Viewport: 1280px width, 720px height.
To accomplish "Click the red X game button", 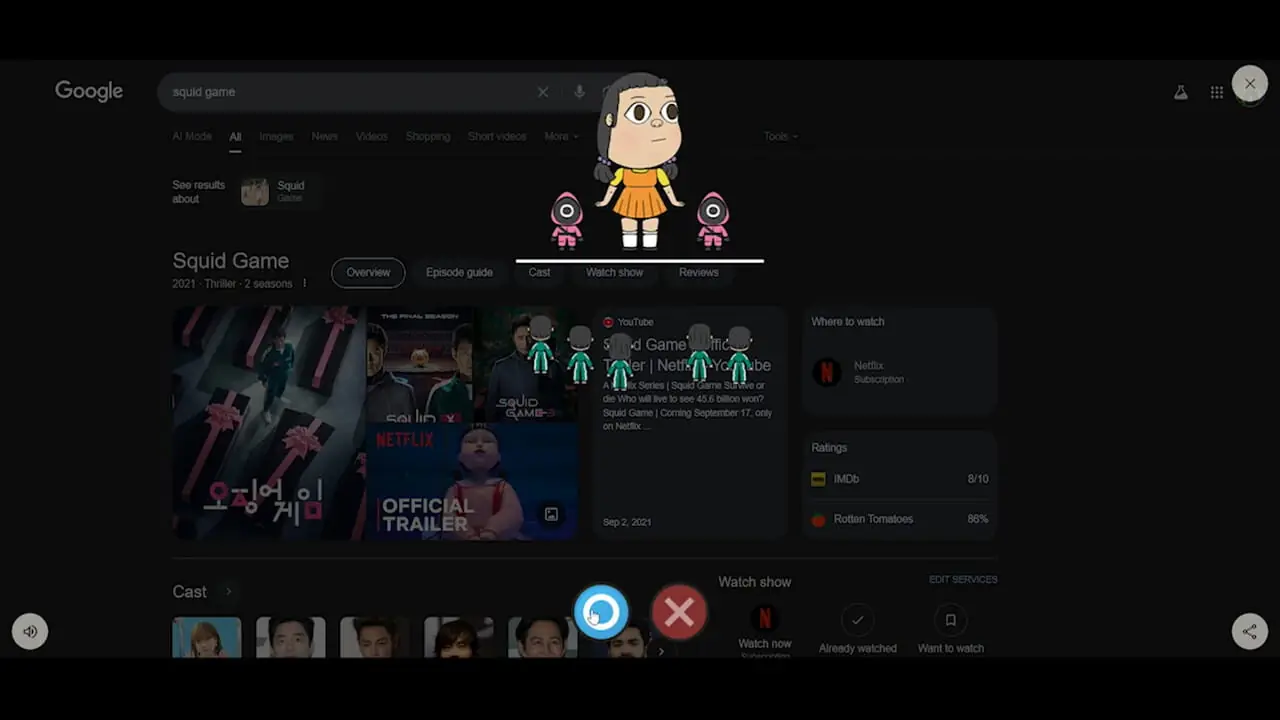I will tap(679, 612).
